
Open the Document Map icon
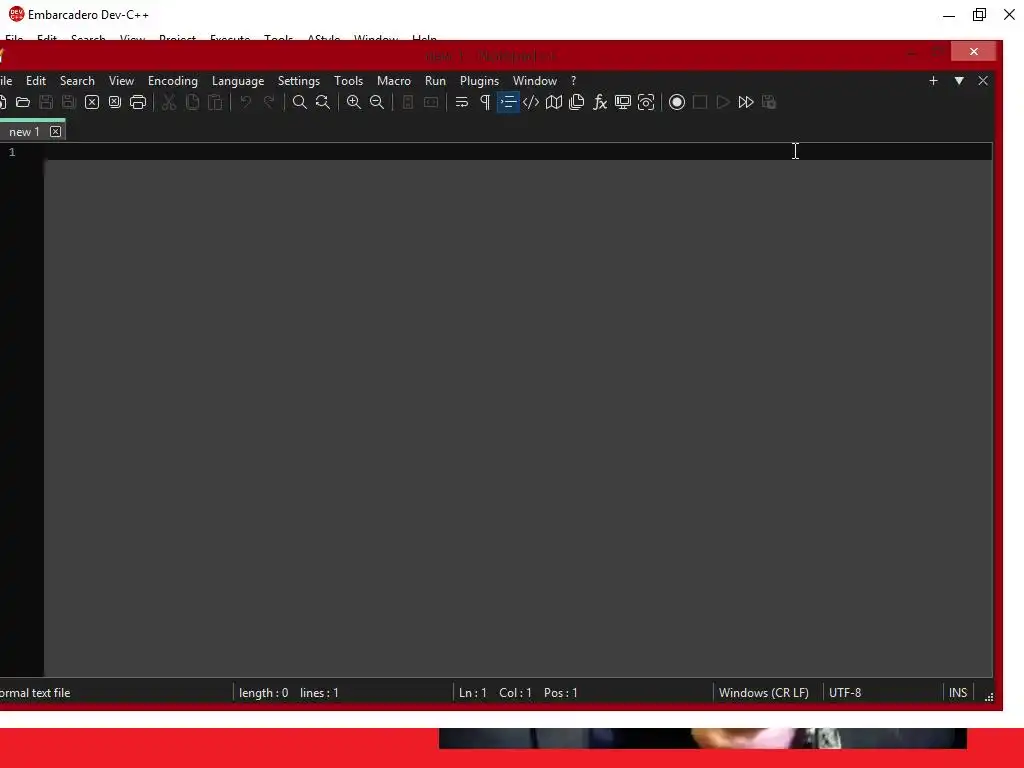[x=554, y=102]
